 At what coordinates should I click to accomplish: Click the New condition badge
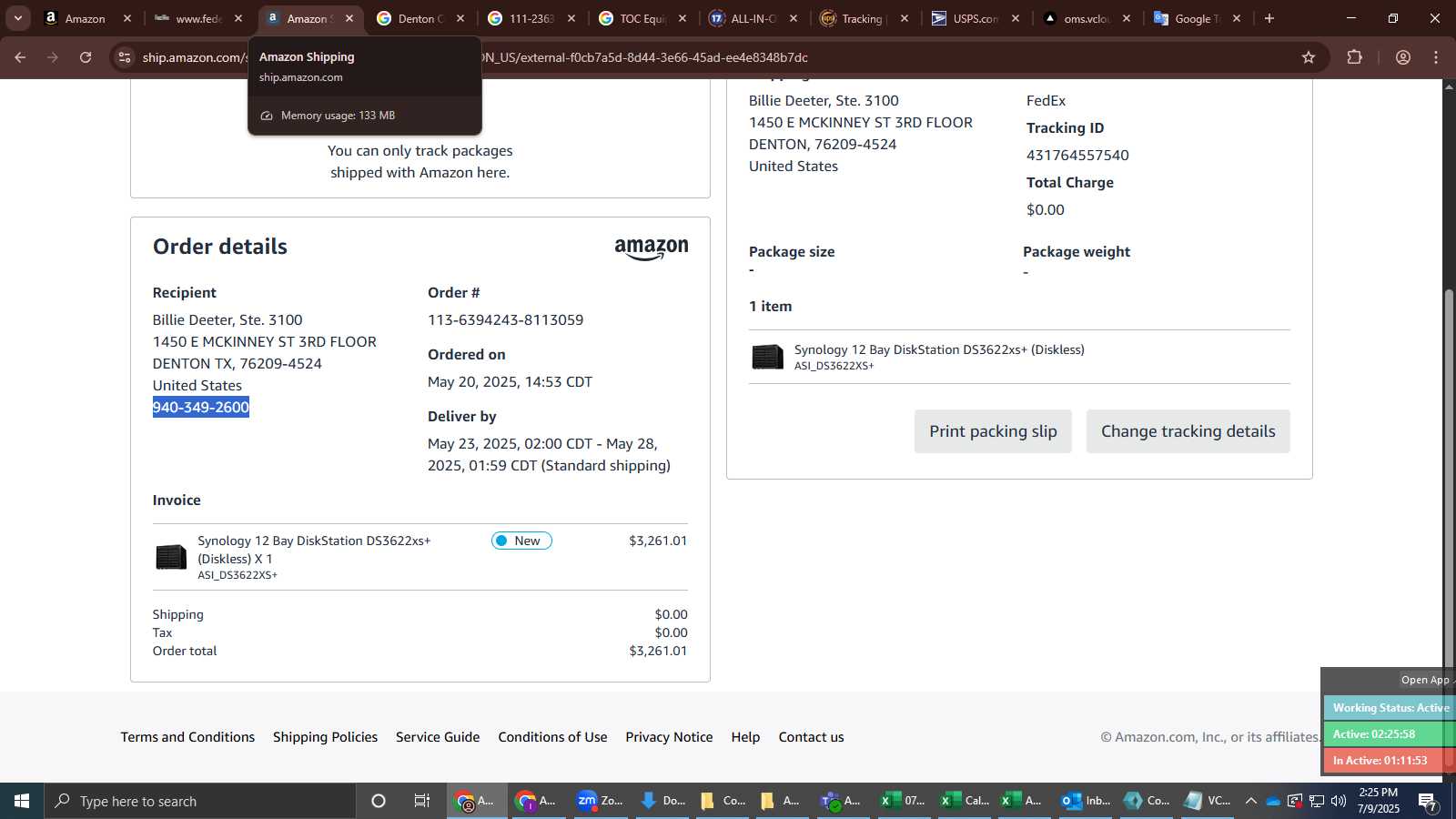[x=521, y=541]
